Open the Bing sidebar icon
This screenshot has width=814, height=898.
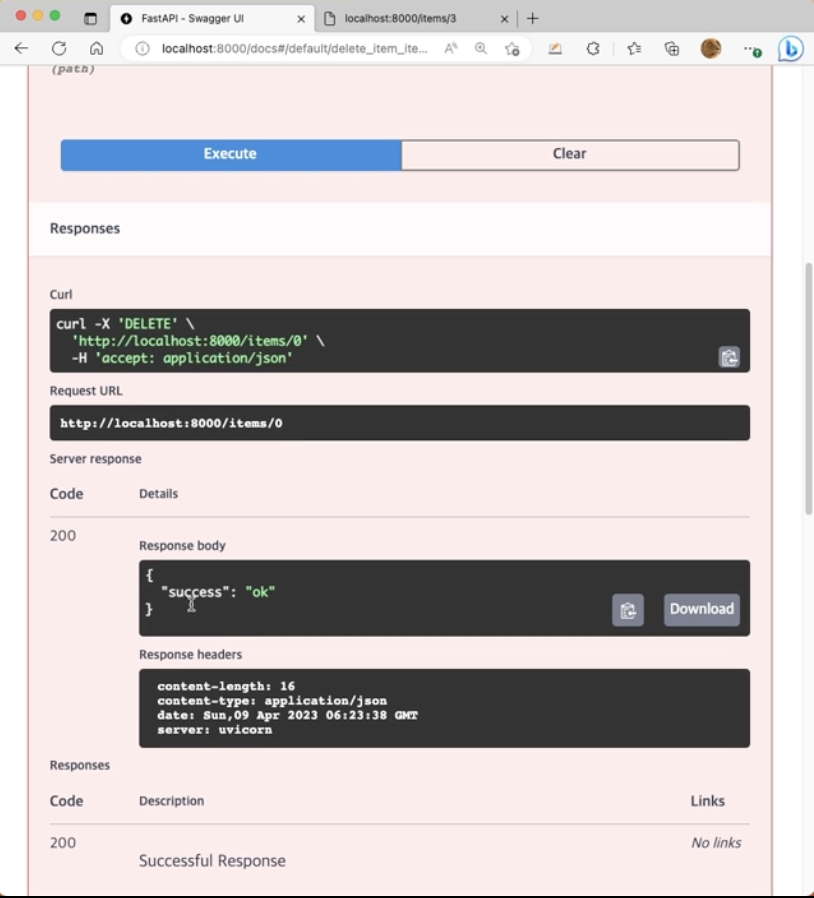tap(791, 49)
